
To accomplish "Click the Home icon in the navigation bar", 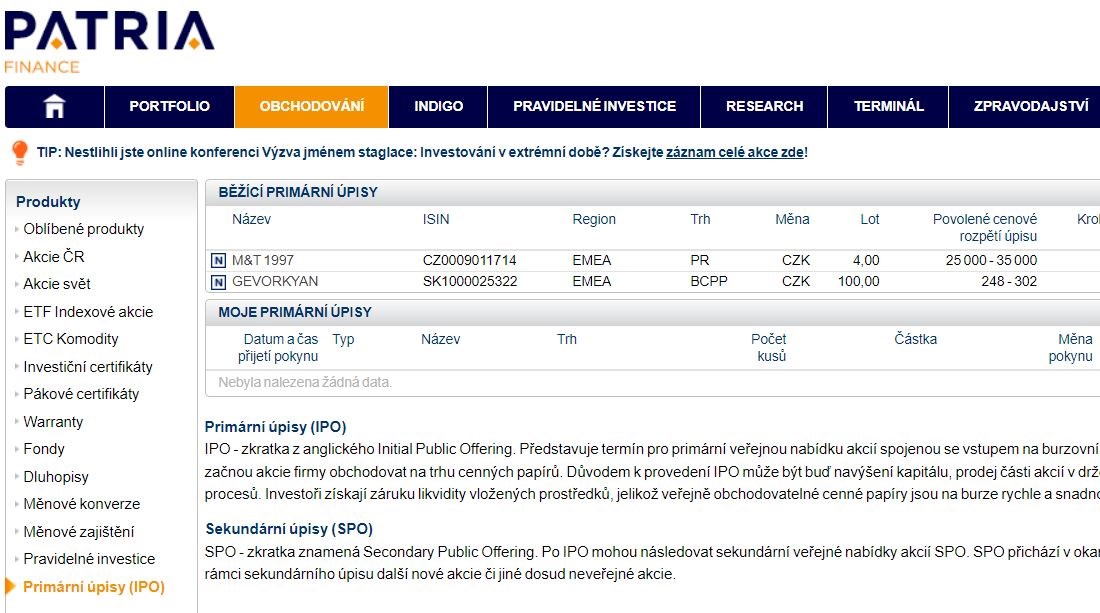I will 53,106.
